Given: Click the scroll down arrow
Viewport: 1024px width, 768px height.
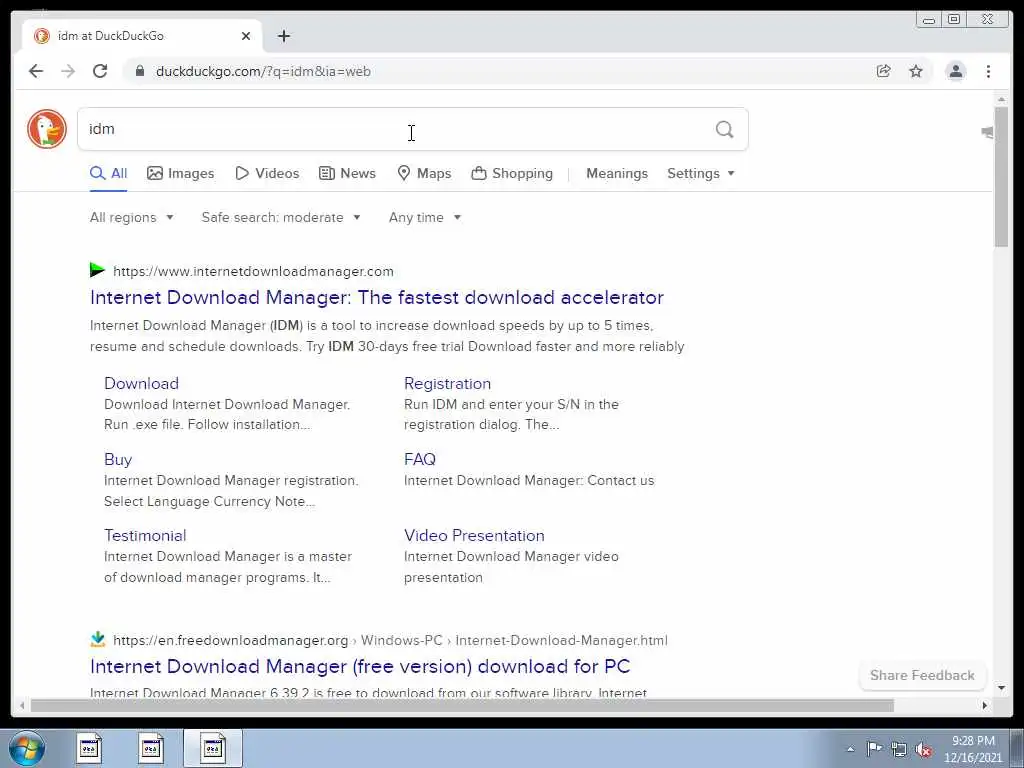Looking at the screenshot, I should [x=1001, y=688].
